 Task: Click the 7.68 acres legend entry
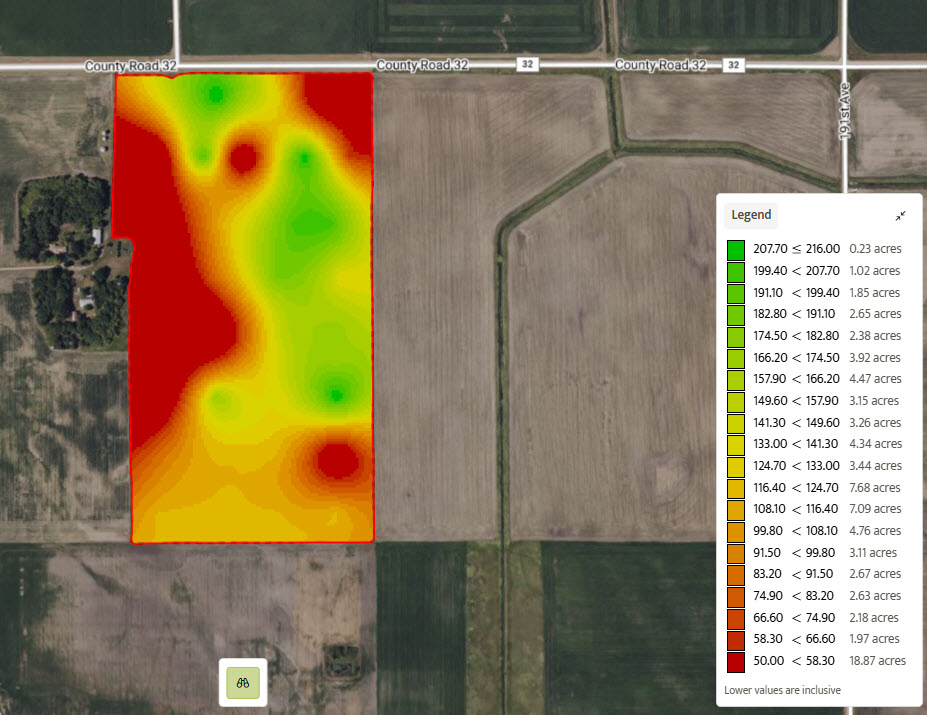[x=874, y=488]
